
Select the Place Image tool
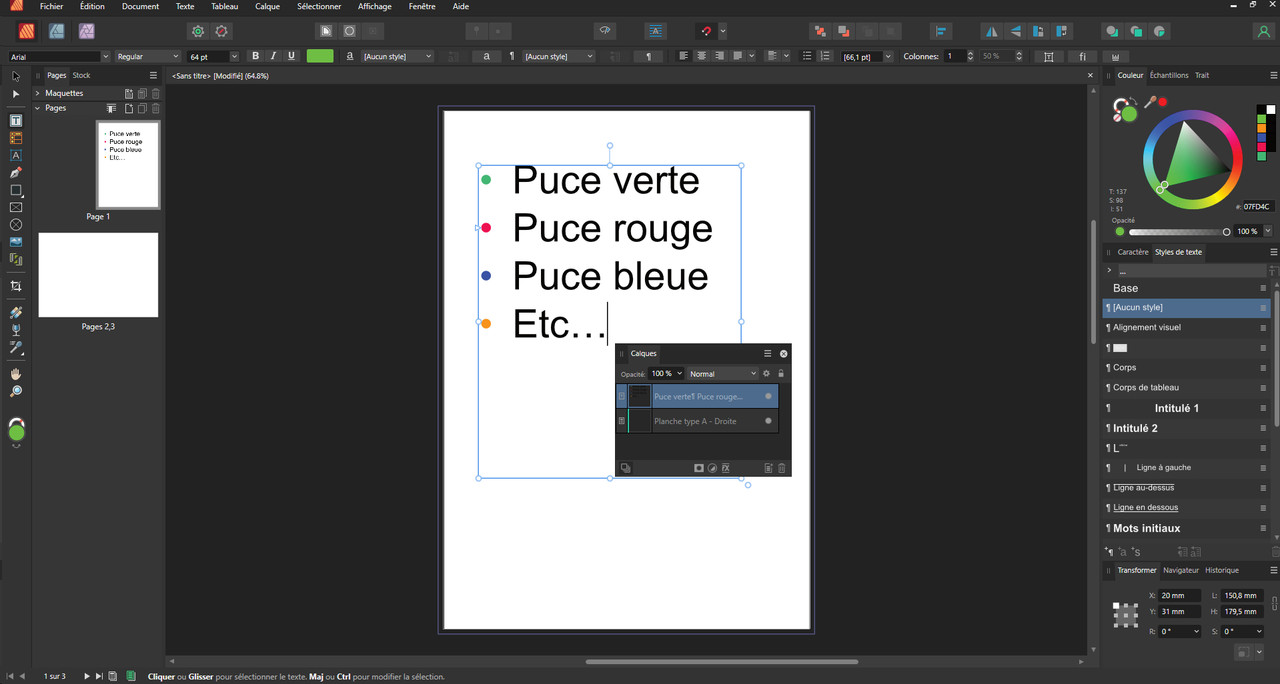pos(16,242)
